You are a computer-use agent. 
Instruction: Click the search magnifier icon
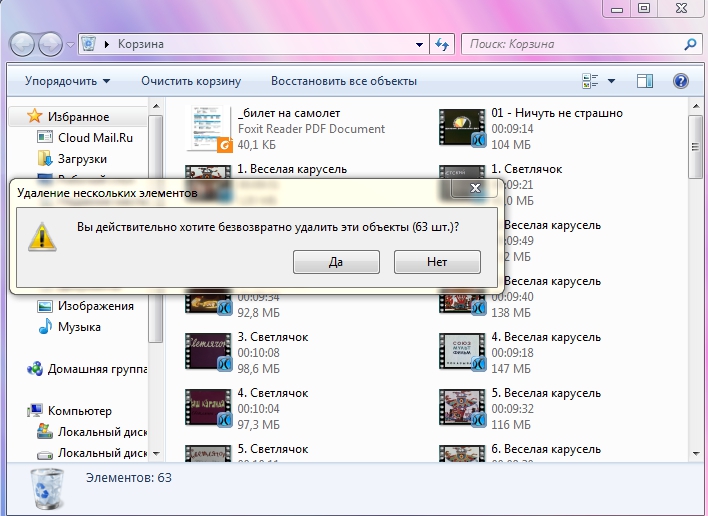(690, 44)
